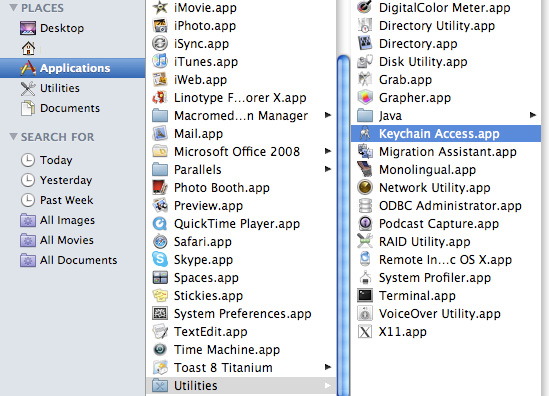Screen dimensions: 549x396
Task: Select the Terminal.app icon
Action: coord(365,296)
